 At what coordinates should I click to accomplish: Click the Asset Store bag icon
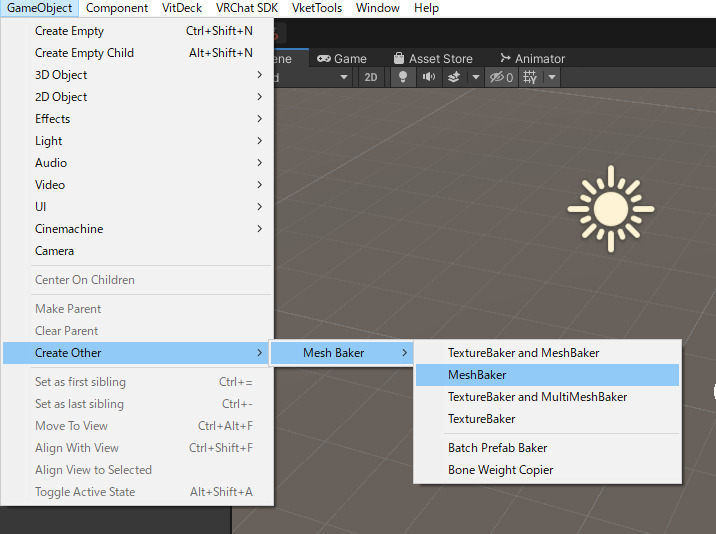[x=399, y=58]
